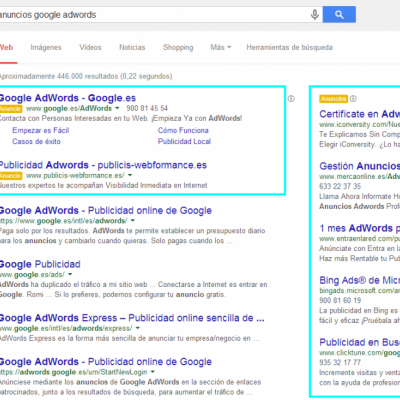400x400 pixels.
Task: Open the Certificate en Adw... sidebar ad
Action: click(359, 114)
